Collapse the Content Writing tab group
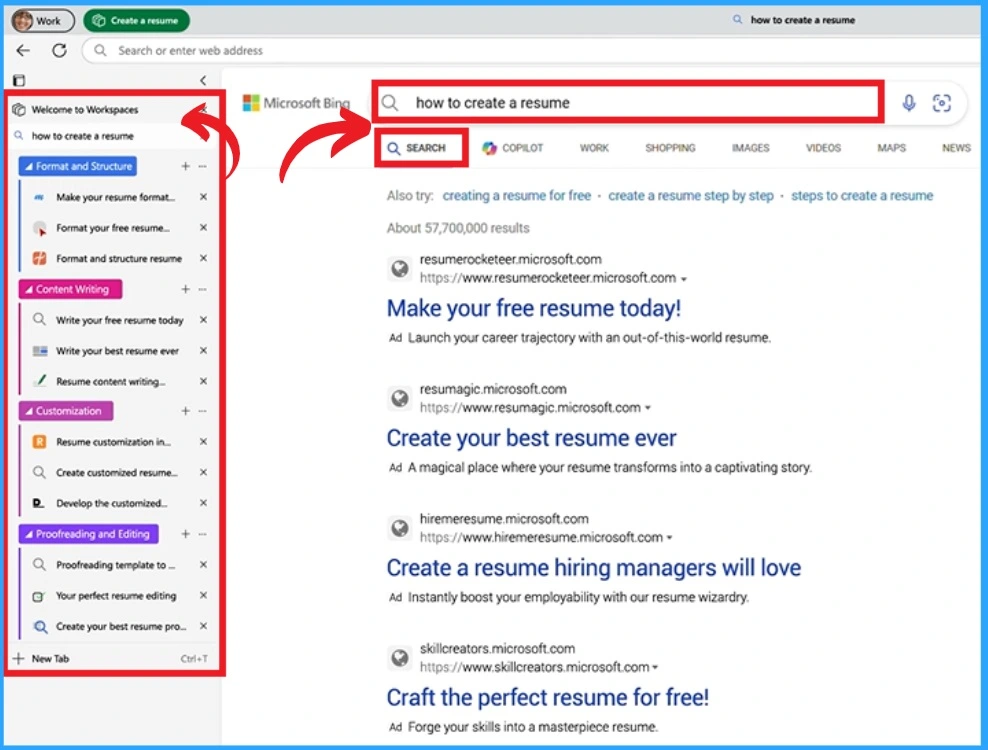The height and width of the screenshot is (750, 988). pyautogui.click(x=71, y=289)
